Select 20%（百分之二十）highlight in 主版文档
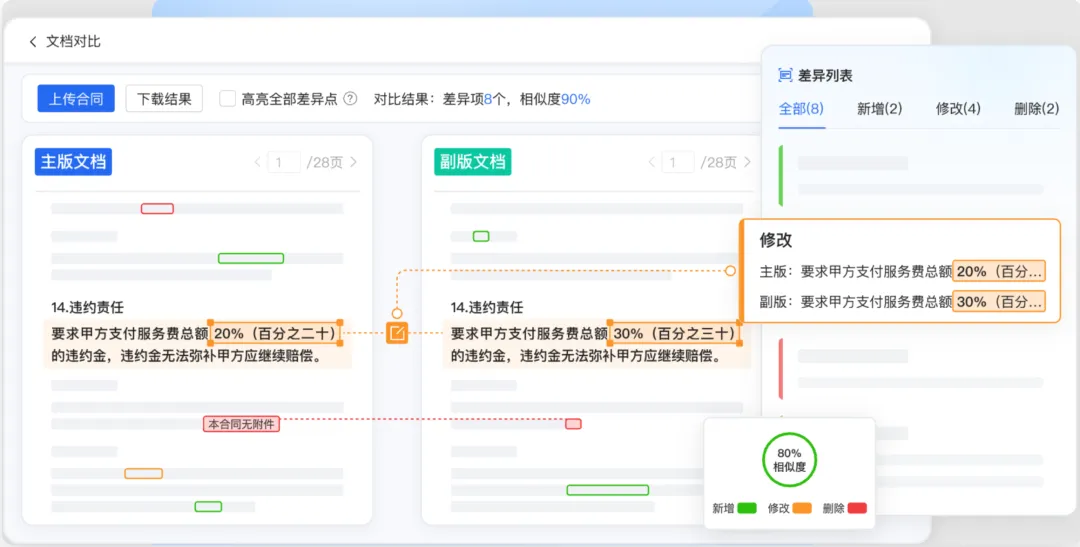Screen dimensions: 1080x547 [x=276, y=333]
